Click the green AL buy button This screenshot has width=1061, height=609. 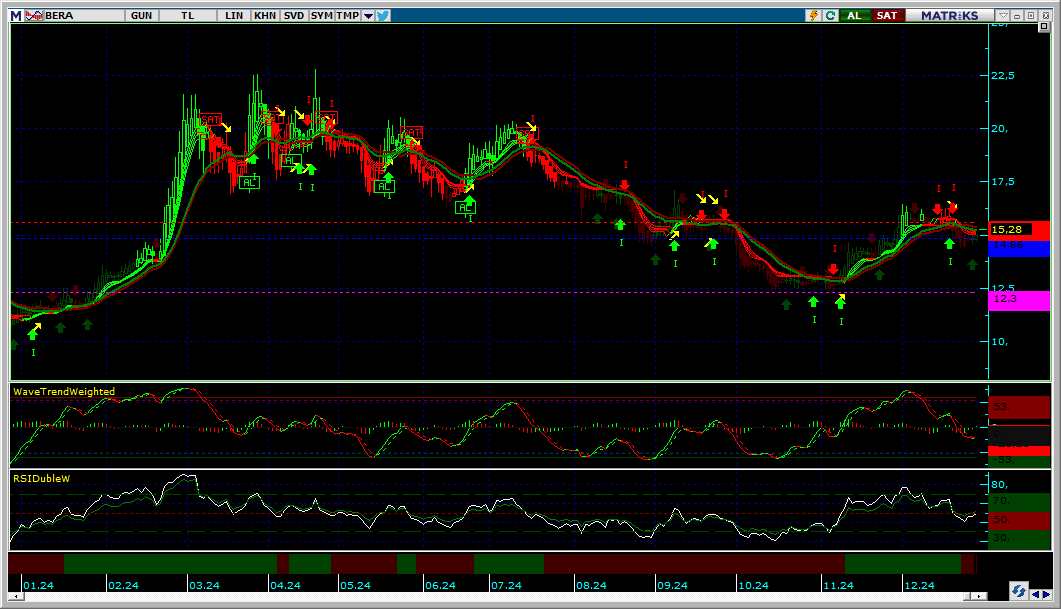tap(855, 16)
